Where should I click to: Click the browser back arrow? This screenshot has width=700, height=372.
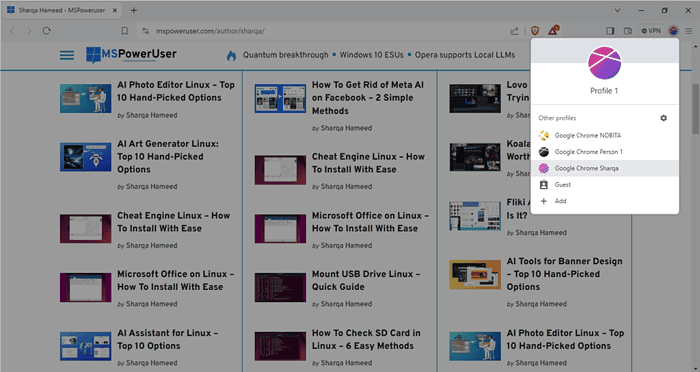(x=12, y=31)
